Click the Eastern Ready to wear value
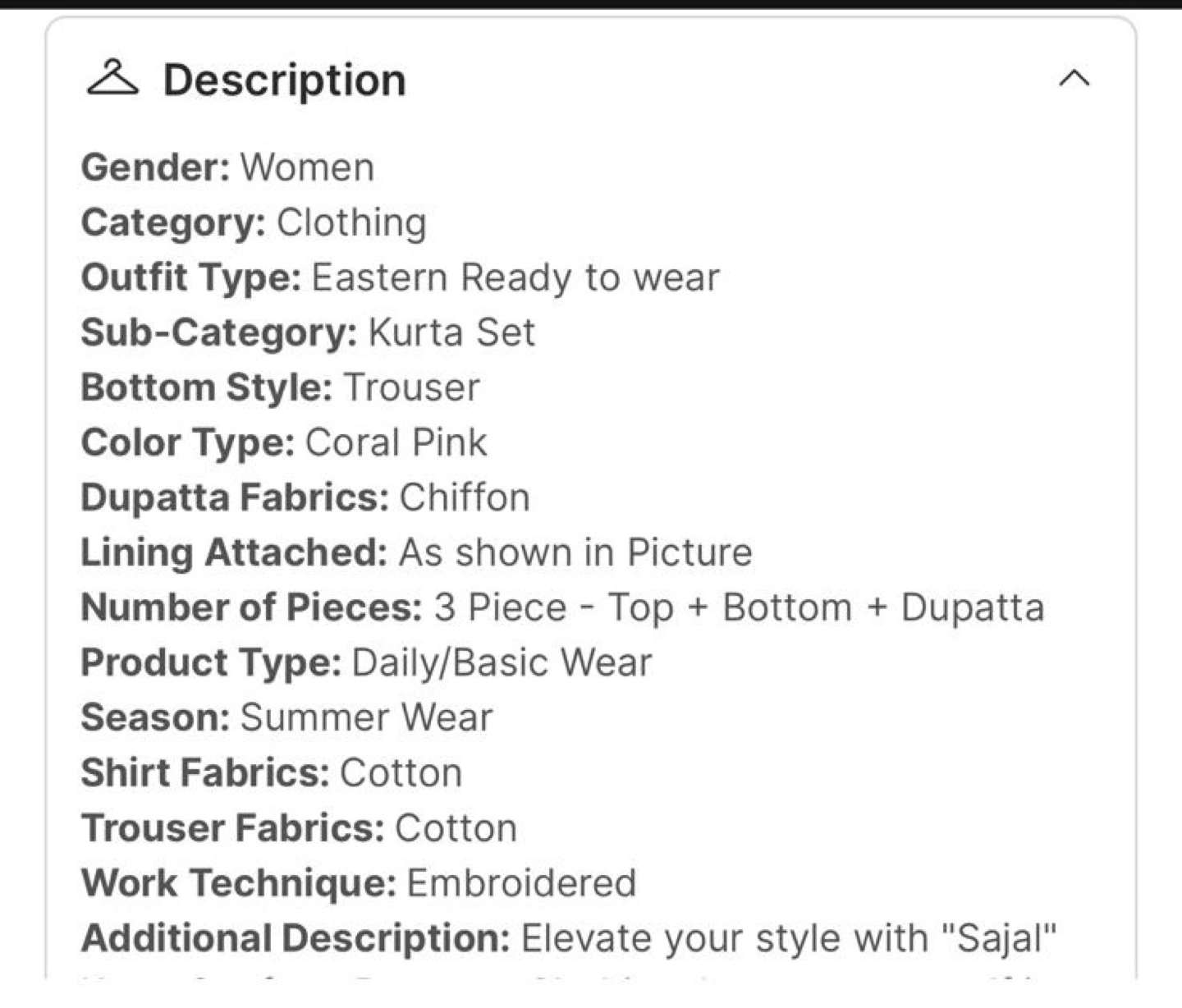 click(515, 278)
